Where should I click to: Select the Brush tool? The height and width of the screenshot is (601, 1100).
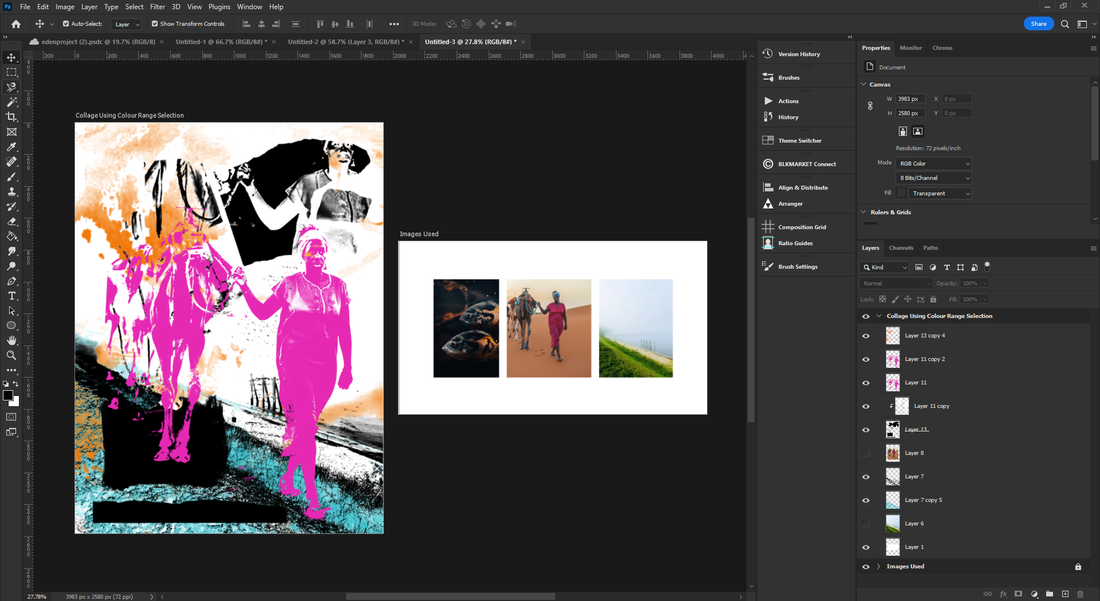[11, 177]
